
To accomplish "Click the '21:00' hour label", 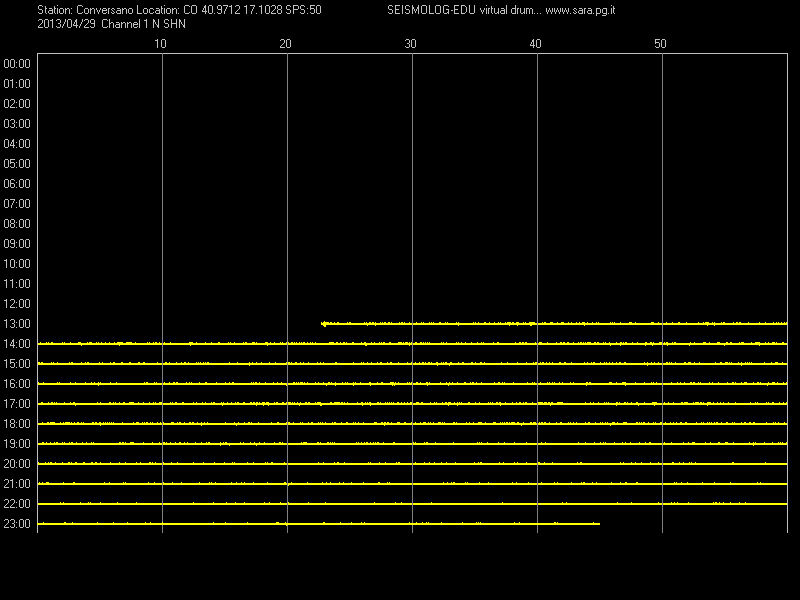I will point(17,484).
